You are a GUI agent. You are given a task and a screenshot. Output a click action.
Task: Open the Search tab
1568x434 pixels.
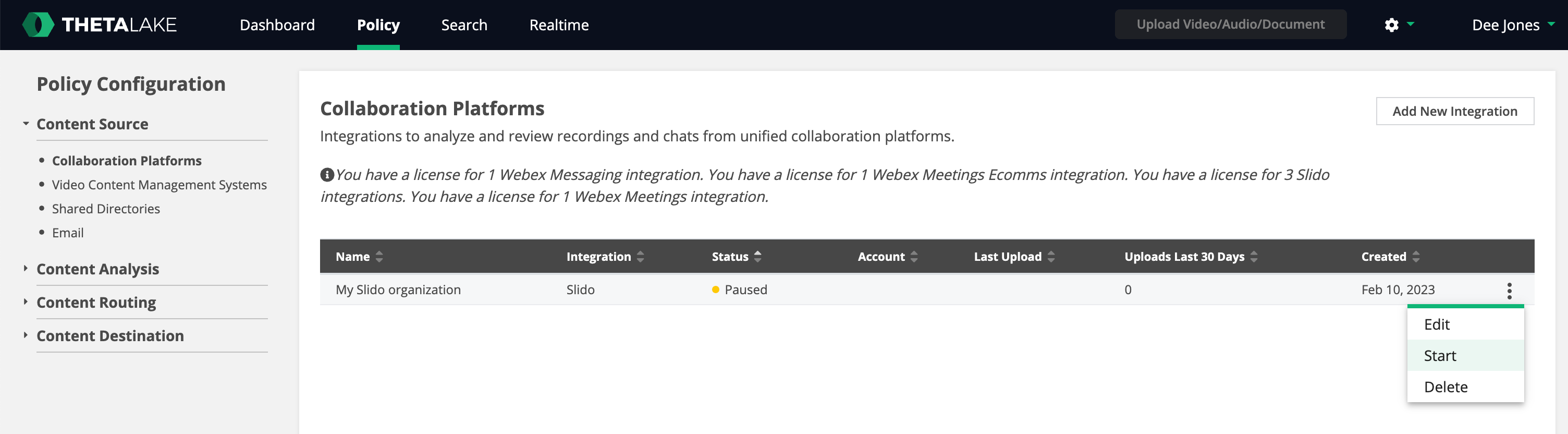[464, 25]
